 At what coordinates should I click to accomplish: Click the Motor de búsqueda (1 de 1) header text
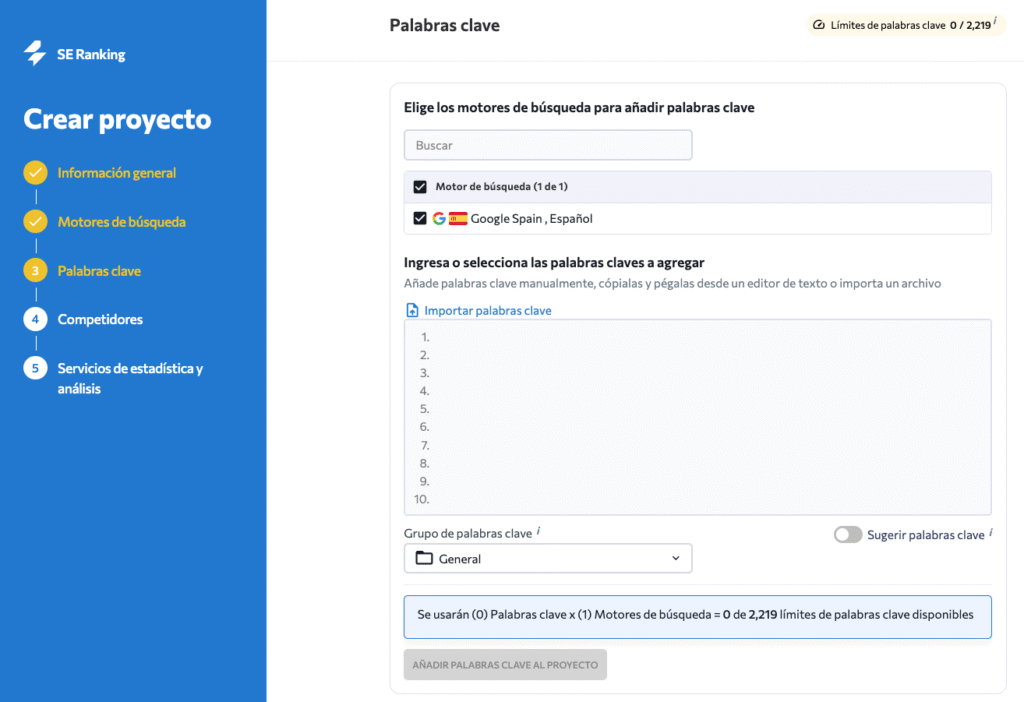(502, 187)
